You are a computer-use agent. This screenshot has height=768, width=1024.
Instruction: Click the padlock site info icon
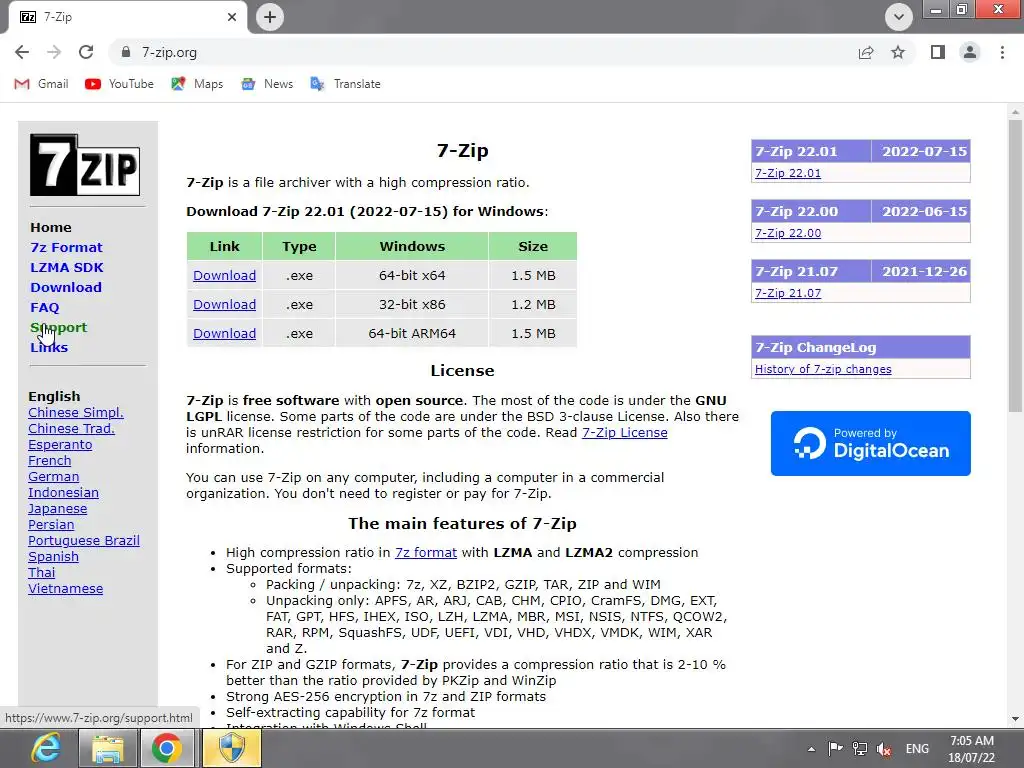(126, 52)
